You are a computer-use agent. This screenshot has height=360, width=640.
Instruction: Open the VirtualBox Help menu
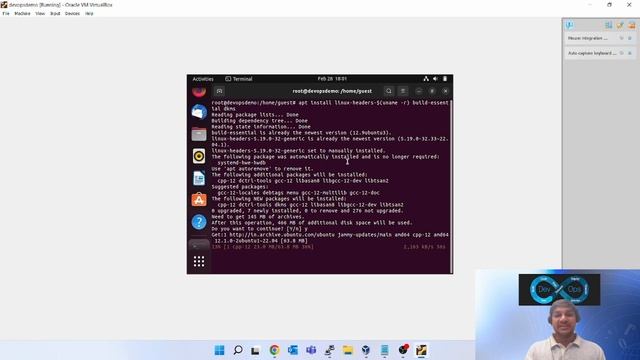(89, 13)
